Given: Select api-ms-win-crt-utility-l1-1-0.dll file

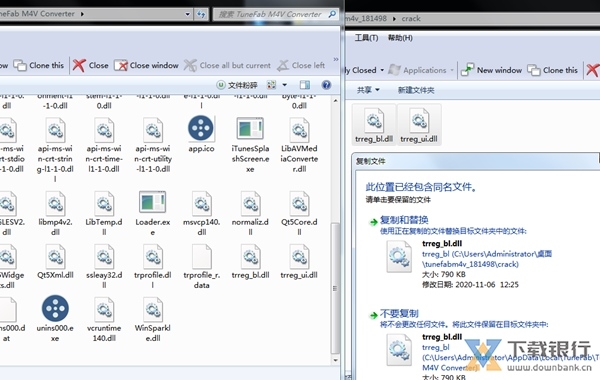Looking at the screenshot, I should [153, 144].
